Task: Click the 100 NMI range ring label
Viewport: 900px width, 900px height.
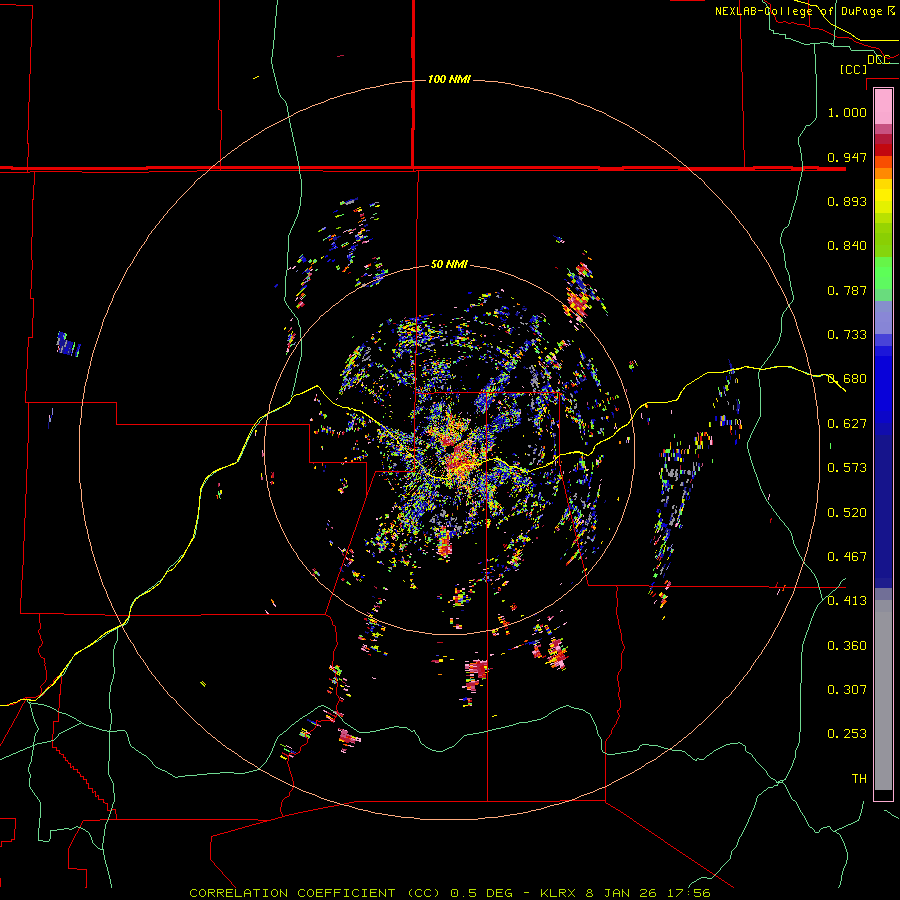Action: [449, 79]
